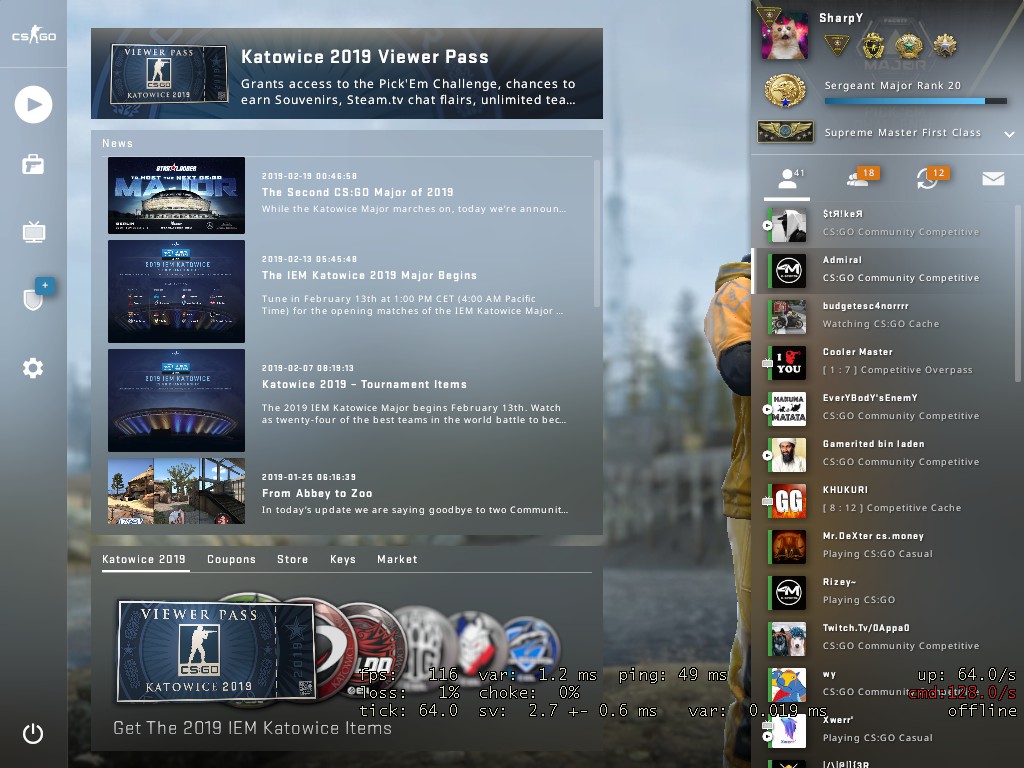Click the Viewer Pass ticket image in store
Screen dimensions: 1024x768
click(216, 652)
